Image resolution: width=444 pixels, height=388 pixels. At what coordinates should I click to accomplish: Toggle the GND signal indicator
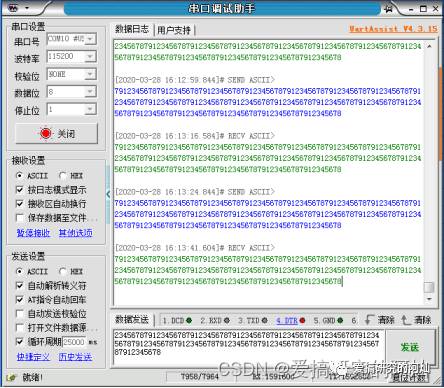(328, 321)
